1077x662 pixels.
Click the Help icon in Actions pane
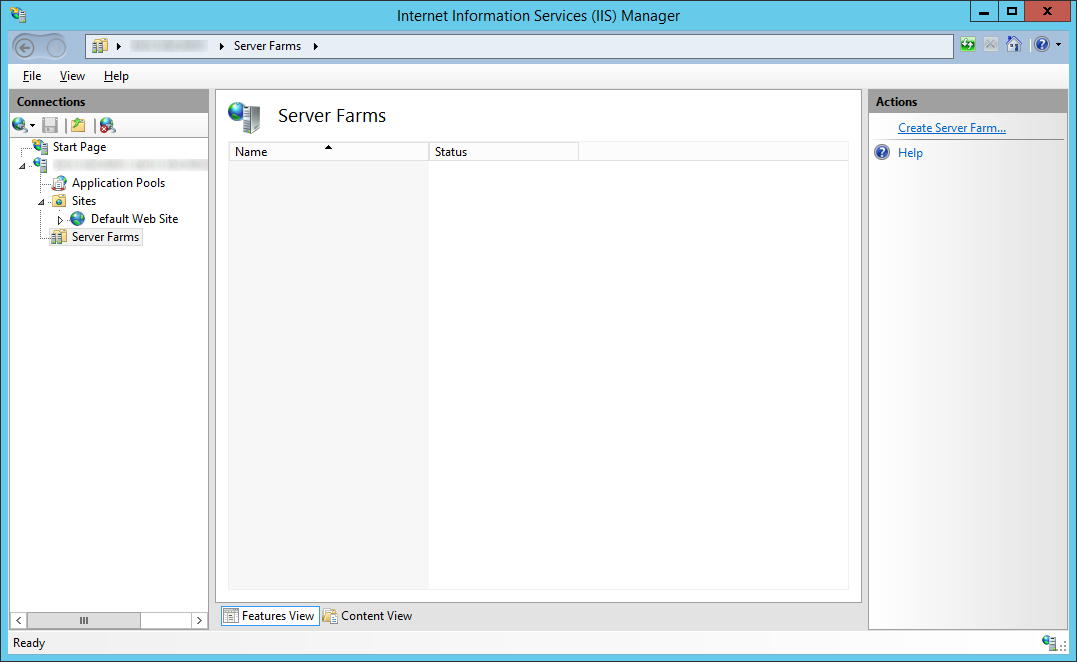[x=882, y=152]
